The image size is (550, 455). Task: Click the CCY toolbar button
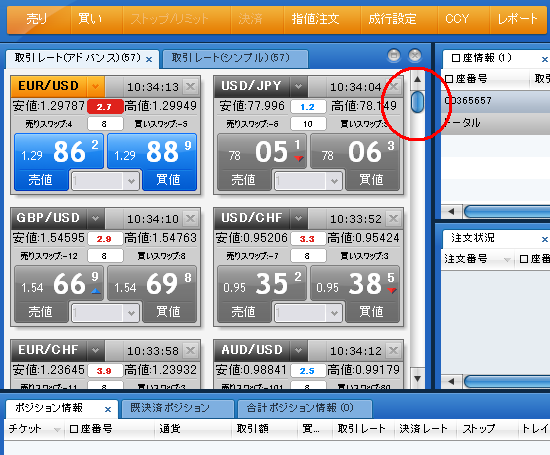pos(463,19)
